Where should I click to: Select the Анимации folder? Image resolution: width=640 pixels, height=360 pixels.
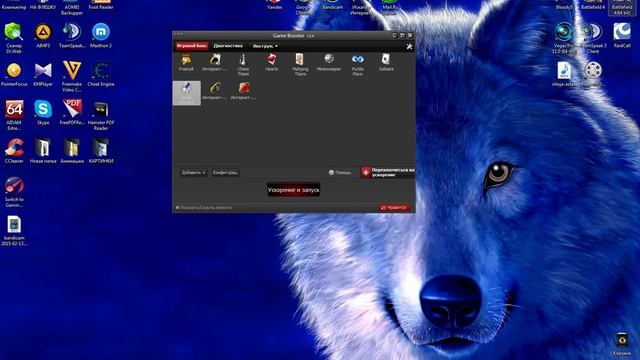[72, 151]
